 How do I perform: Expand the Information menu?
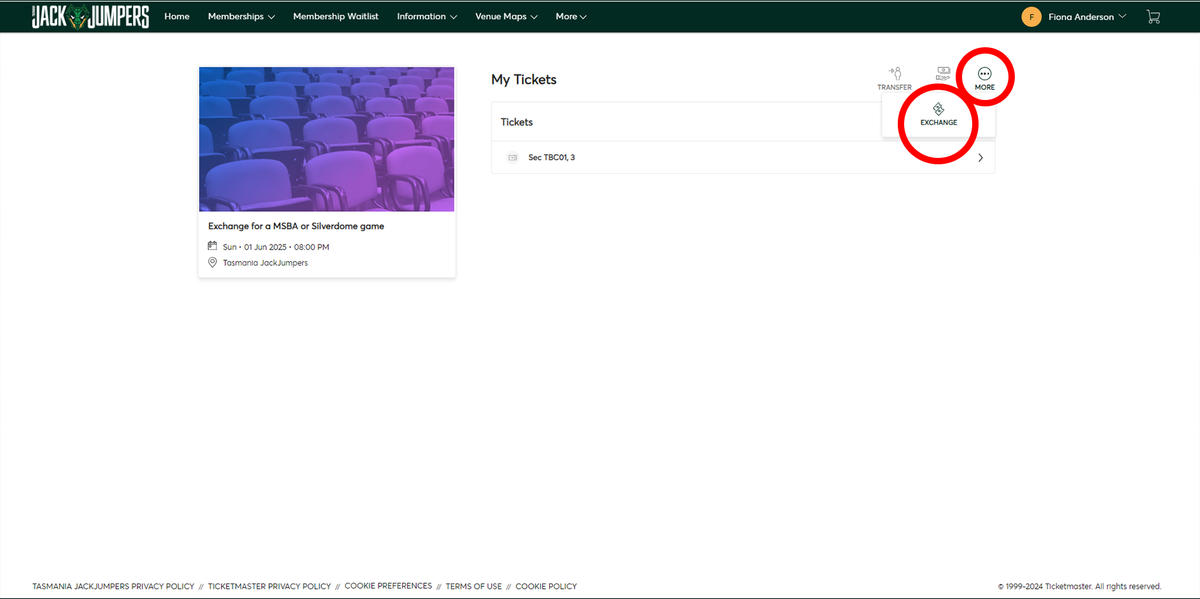[x=427, y=17]
